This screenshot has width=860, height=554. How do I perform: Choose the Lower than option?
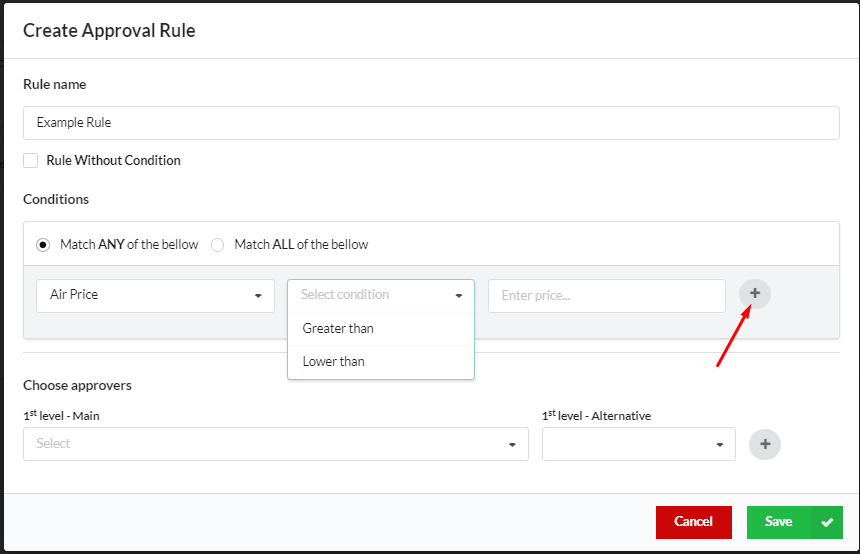click(x=381, y=361)
